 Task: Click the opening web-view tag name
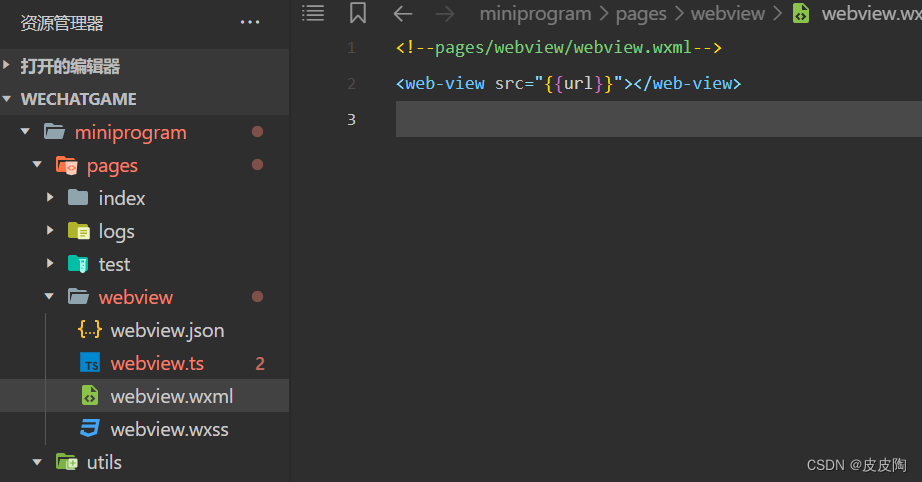coord(445,83)
